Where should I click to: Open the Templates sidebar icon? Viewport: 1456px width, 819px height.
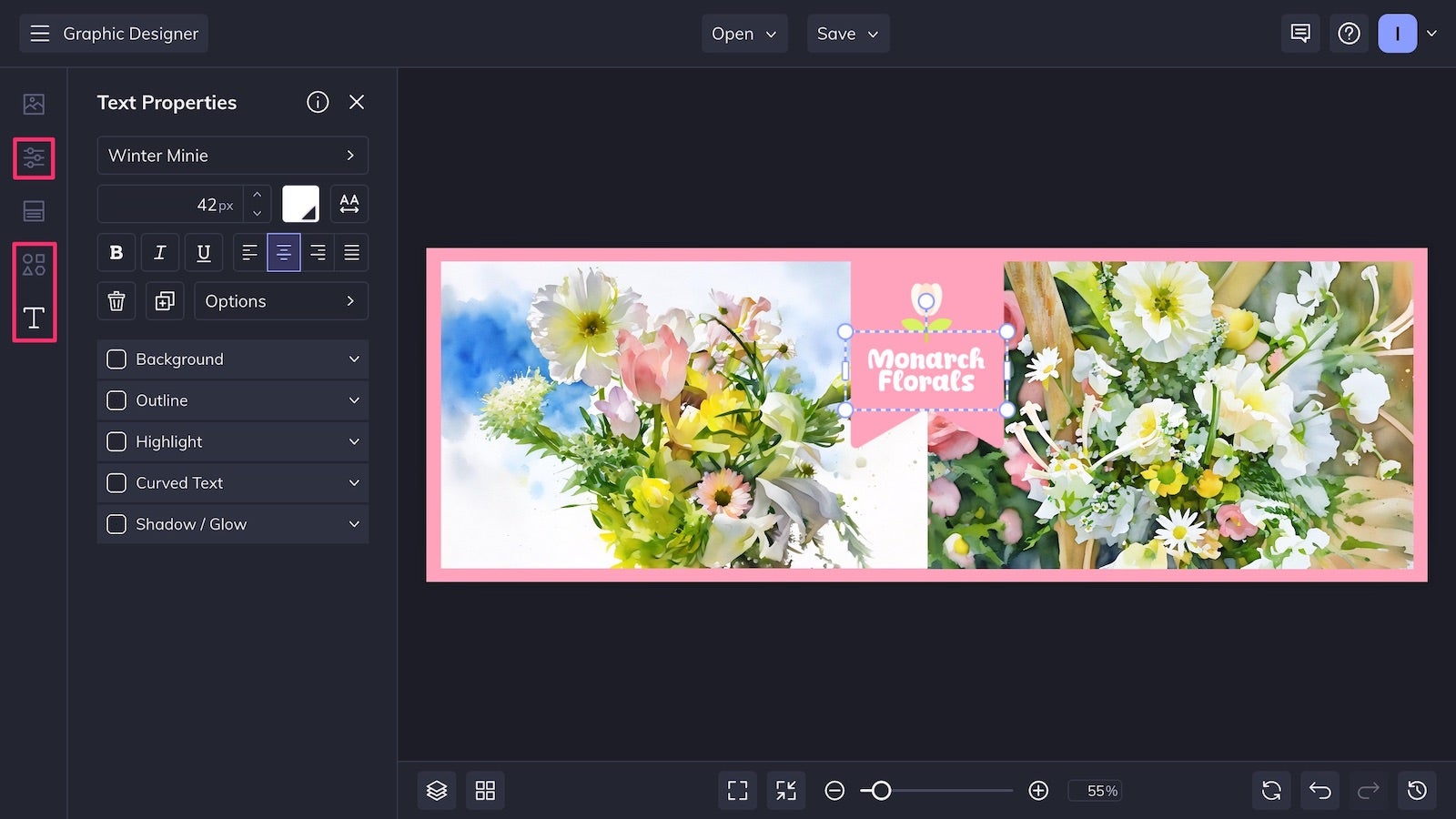34,211
